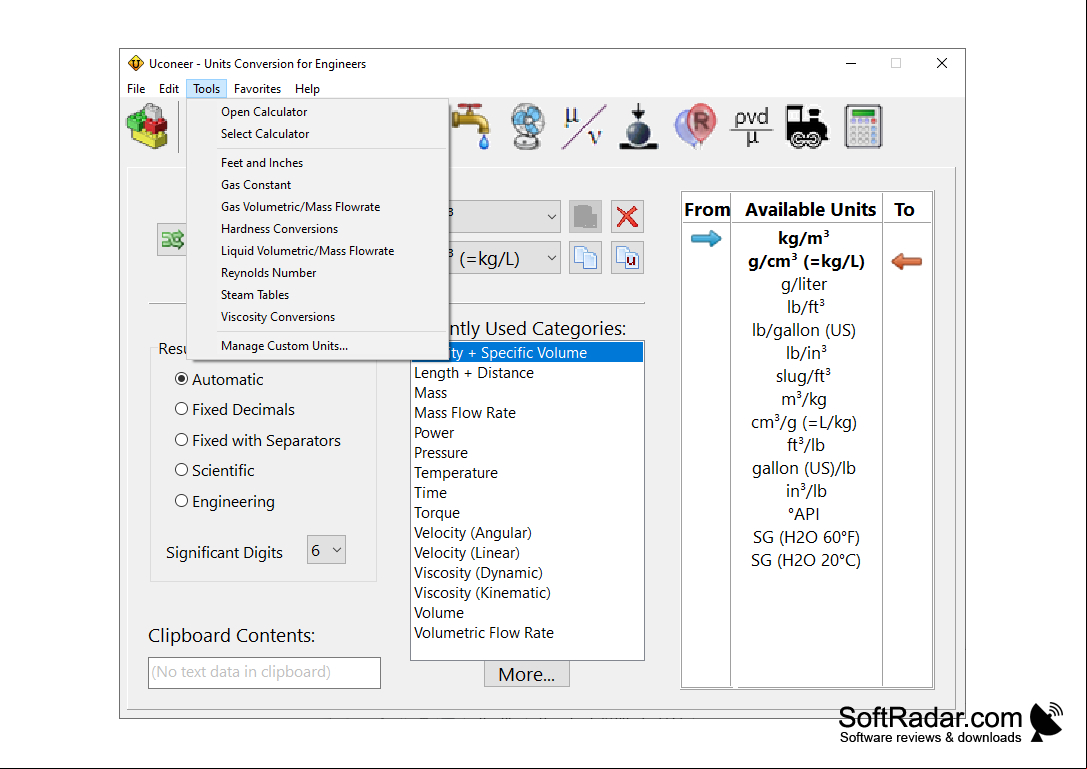The image size is (1087, 769).
Task: Open Hardness Conversions
Action: tap(318, 229)
